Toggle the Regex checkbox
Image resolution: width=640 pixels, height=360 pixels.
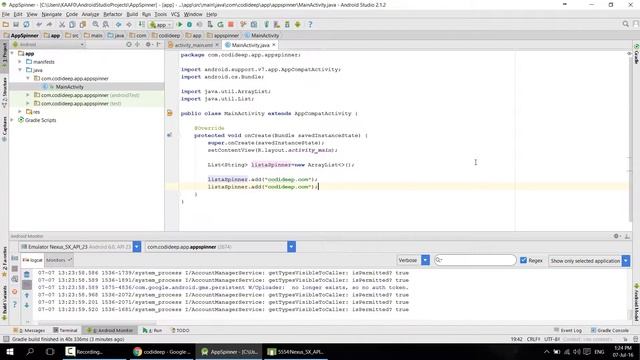523,260
